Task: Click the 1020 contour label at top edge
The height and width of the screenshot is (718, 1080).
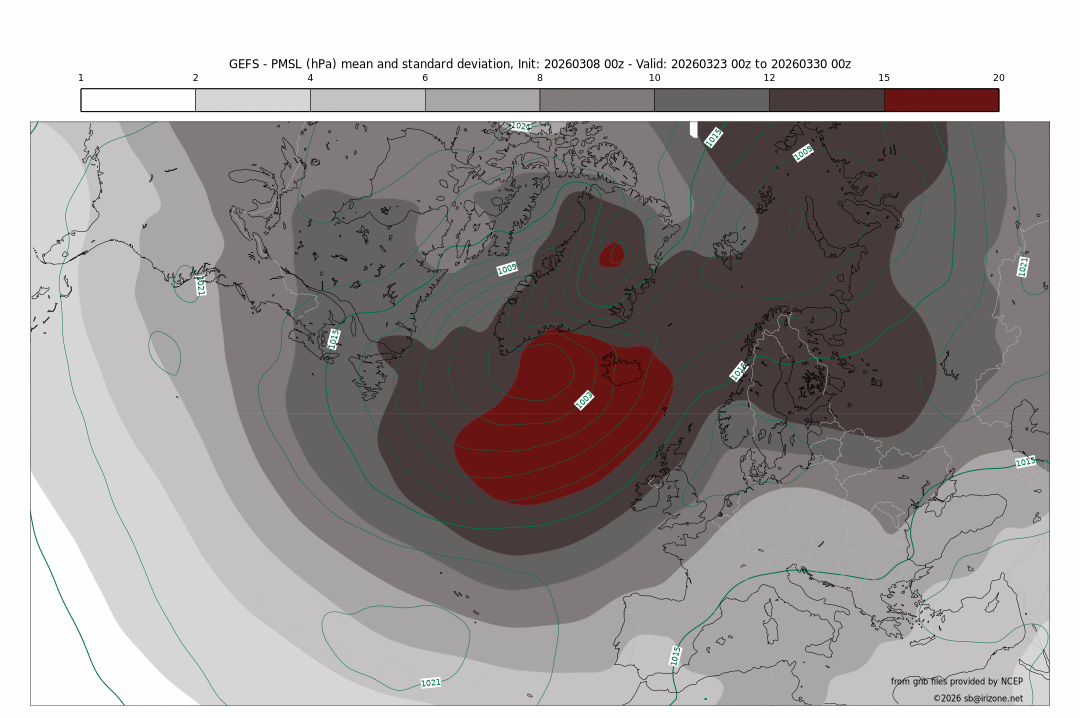Action: (x=520, y=127)
